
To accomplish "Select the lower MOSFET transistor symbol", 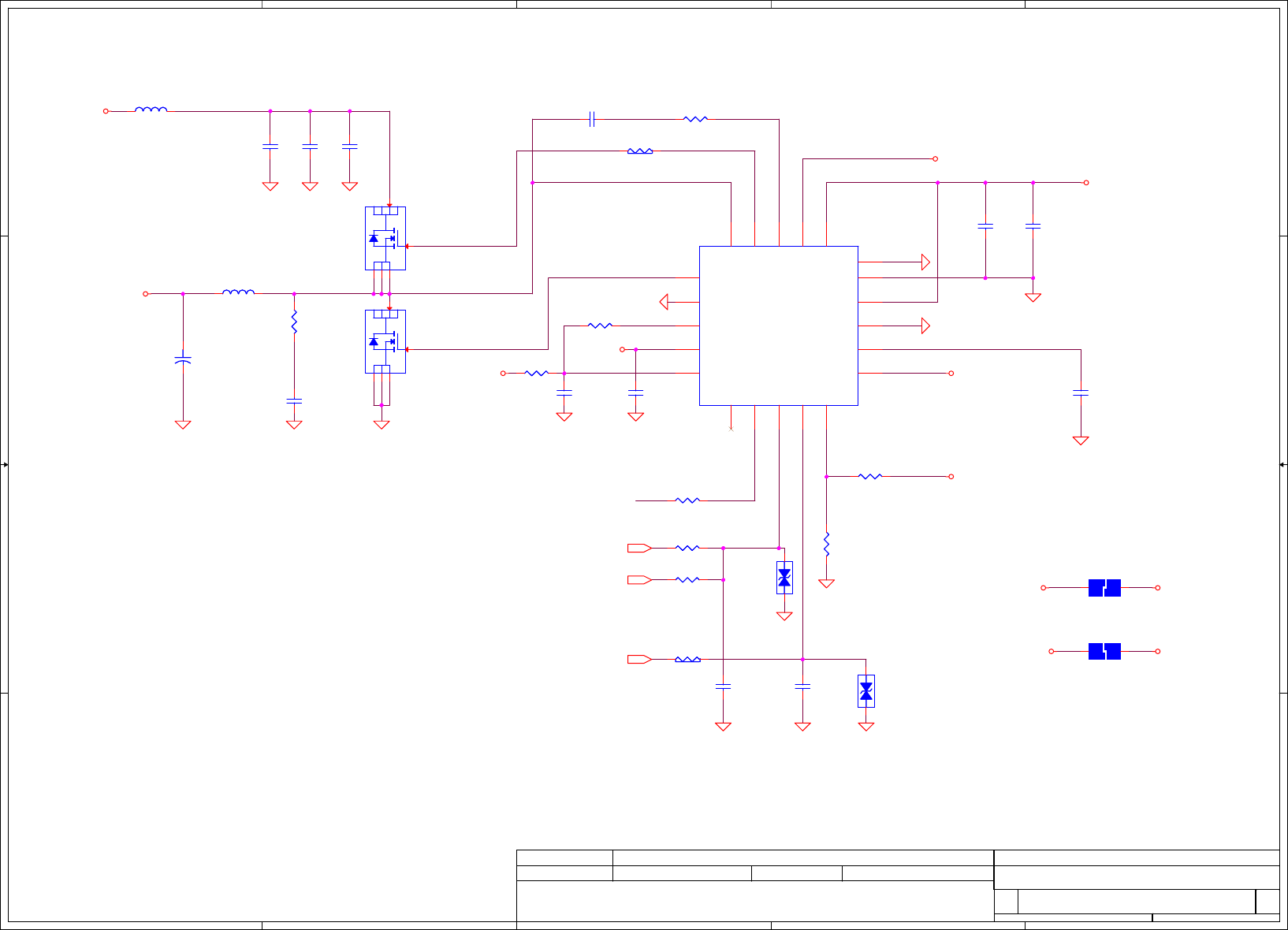I will pos(385,341).
